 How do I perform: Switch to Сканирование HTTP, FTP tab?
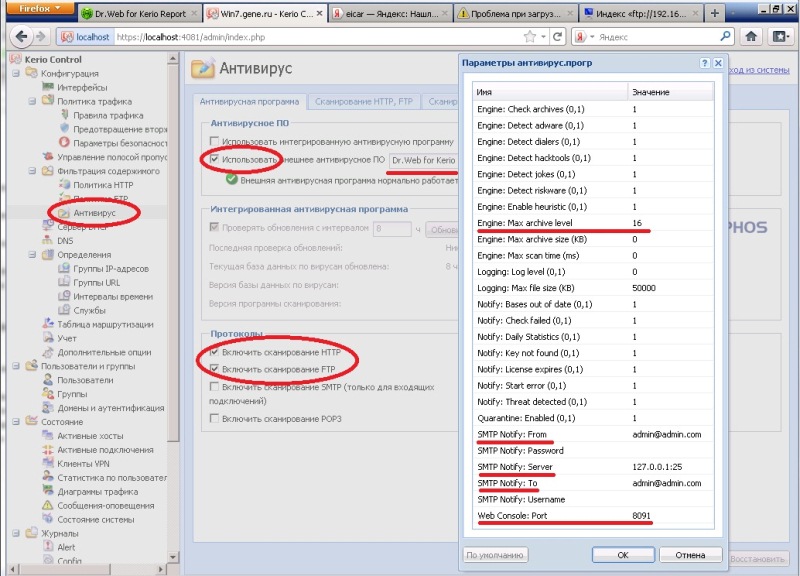(364, 101)
